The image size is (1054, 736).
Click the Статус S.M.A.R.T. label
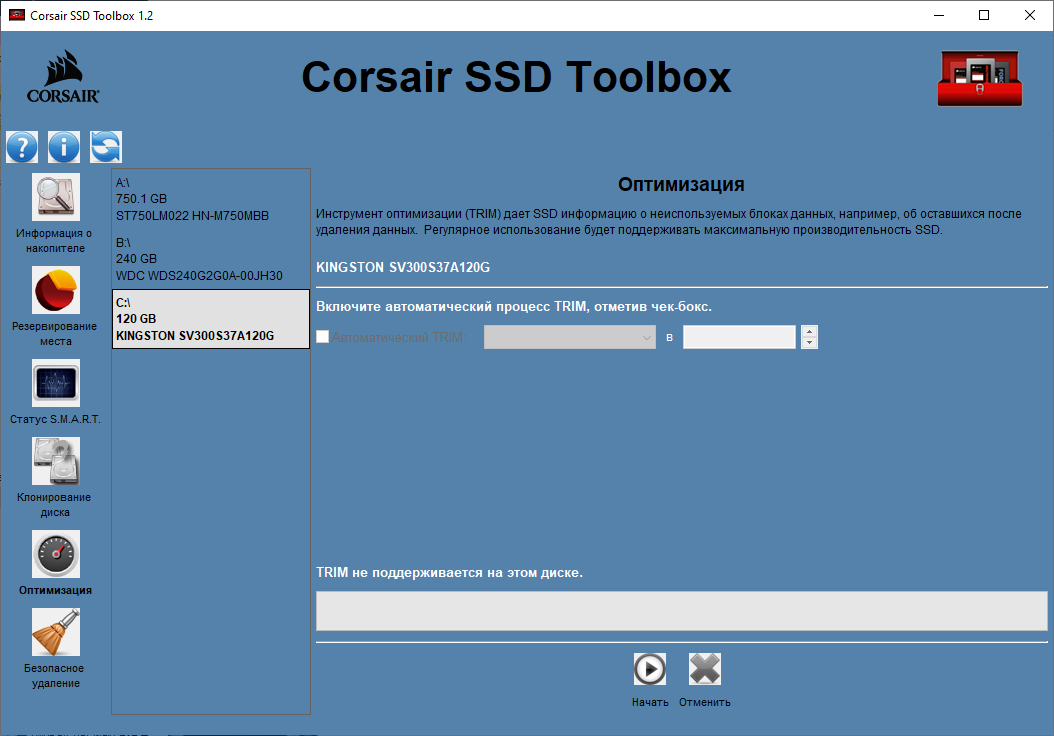[x=55, y=419]
